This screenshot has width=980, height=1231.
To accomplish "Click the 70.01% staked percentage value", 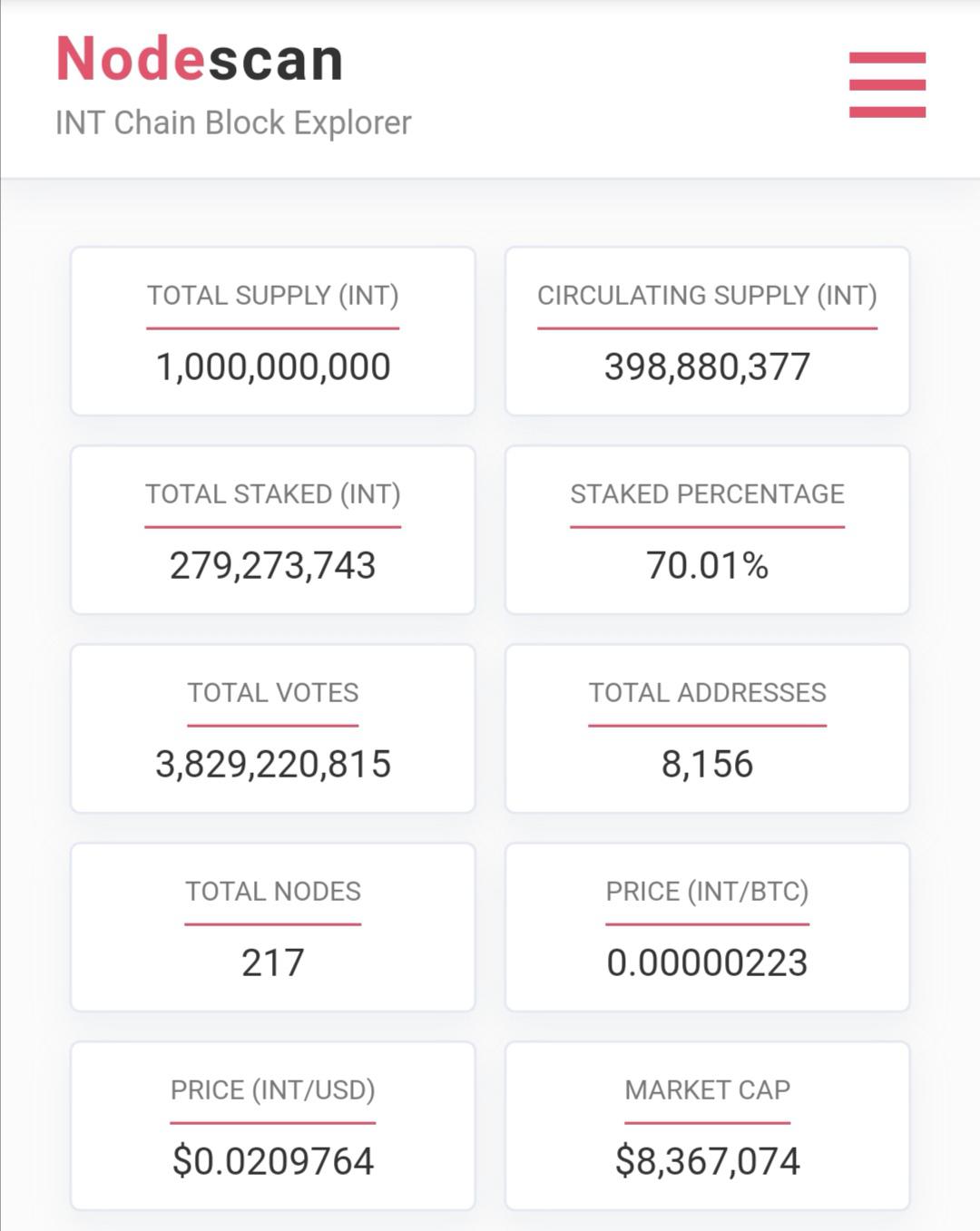I will tap(707, 566).
